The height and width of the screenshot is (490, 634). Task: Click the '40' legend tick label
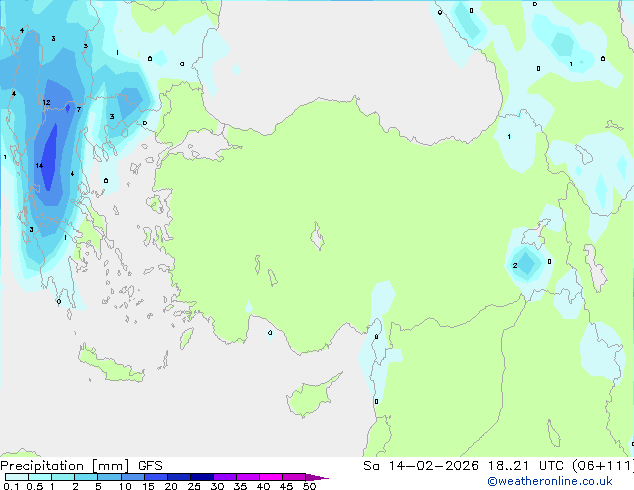pyautogui.click(x=263, y=486)
